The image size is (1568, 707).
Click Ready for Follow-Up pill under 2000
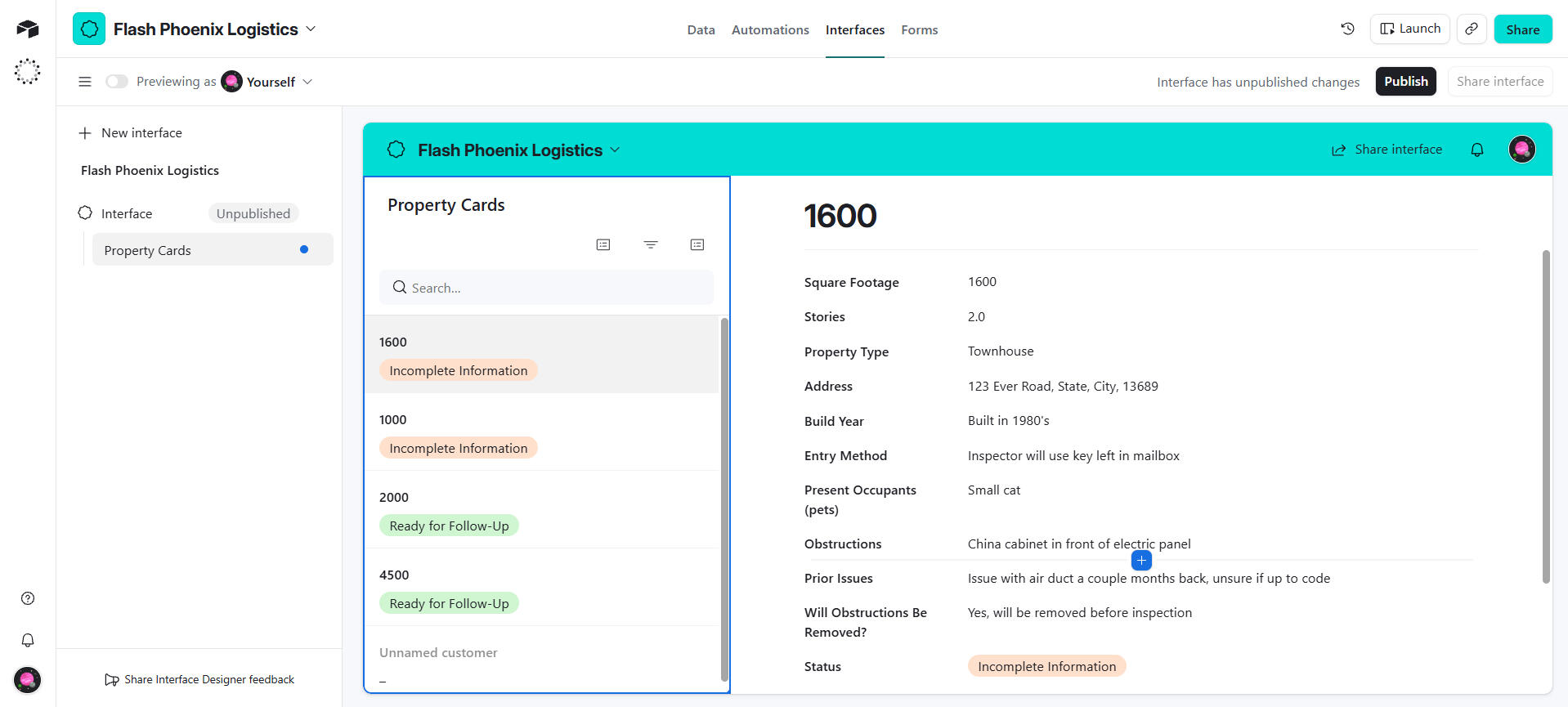point(449,526)
